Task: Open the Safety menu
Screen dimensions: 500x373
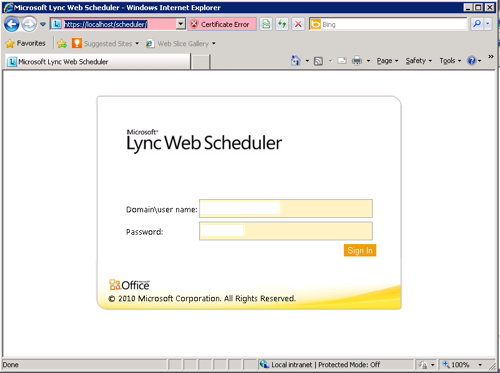Action: (419, 61)
